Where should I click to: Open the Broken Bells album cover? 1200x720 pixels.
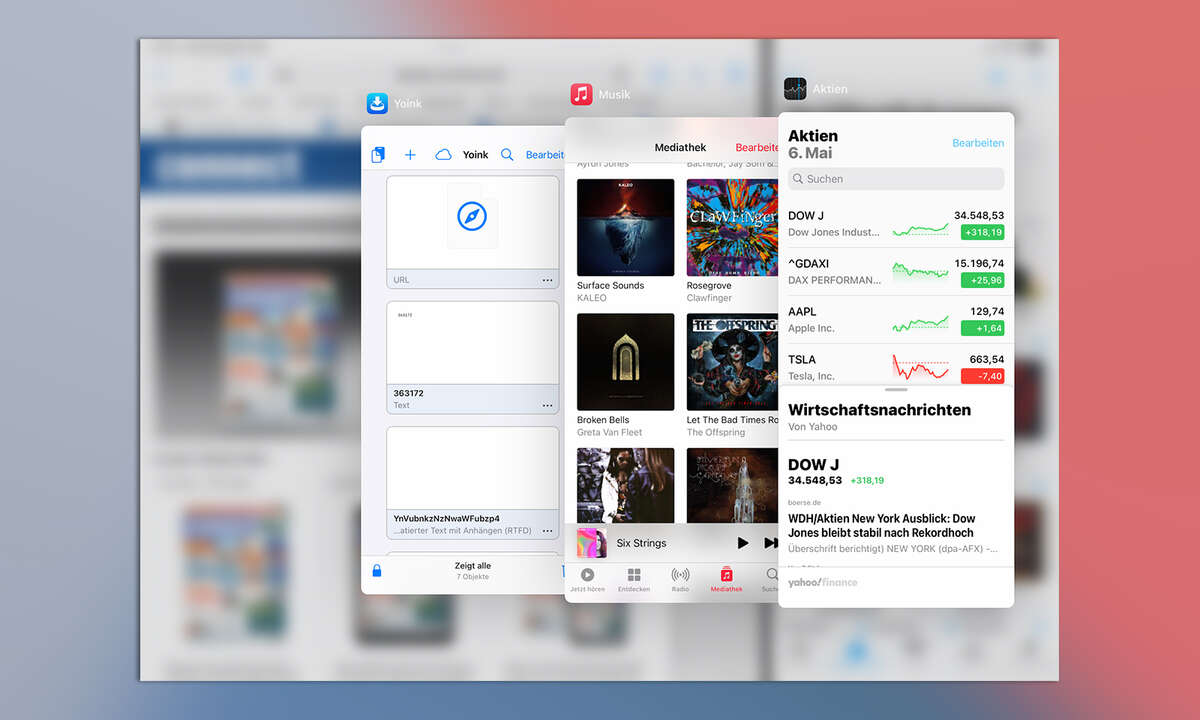click(626, 362)
